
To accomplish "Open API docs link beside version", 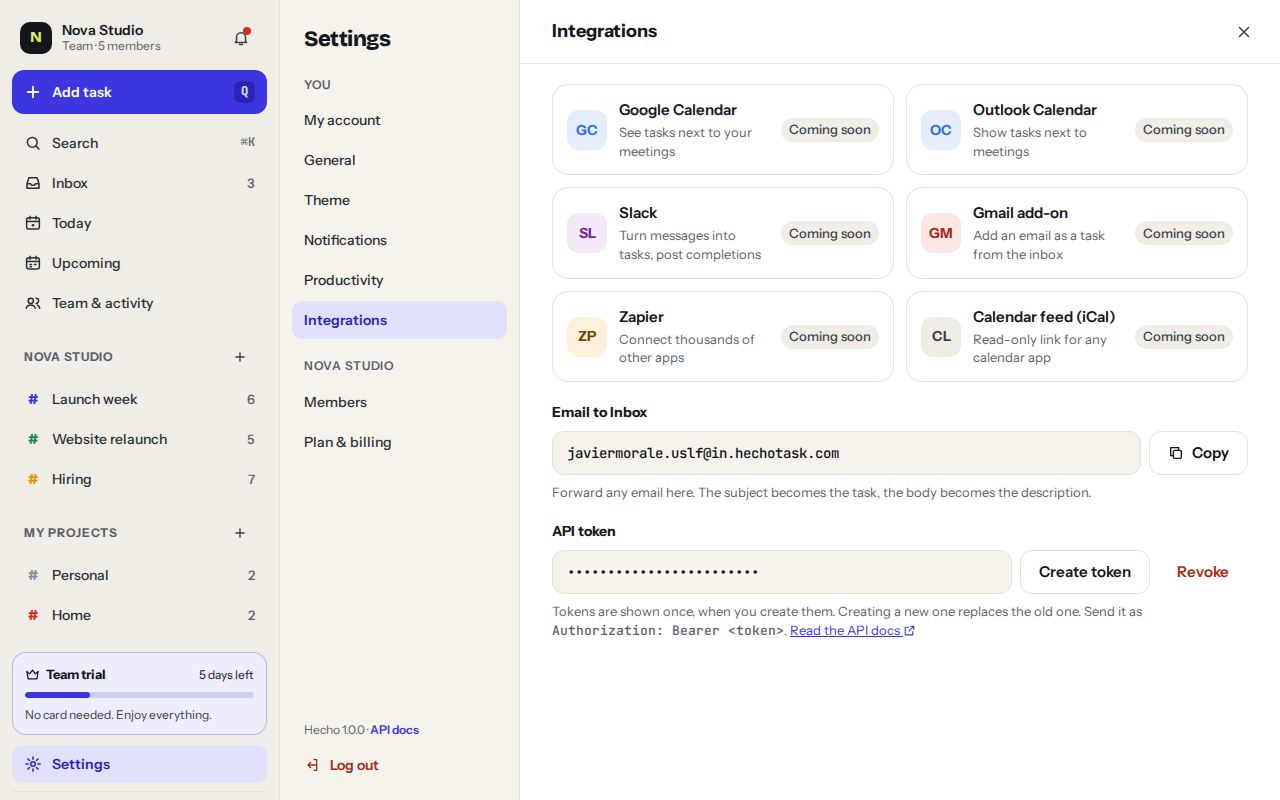I will 395,730.
